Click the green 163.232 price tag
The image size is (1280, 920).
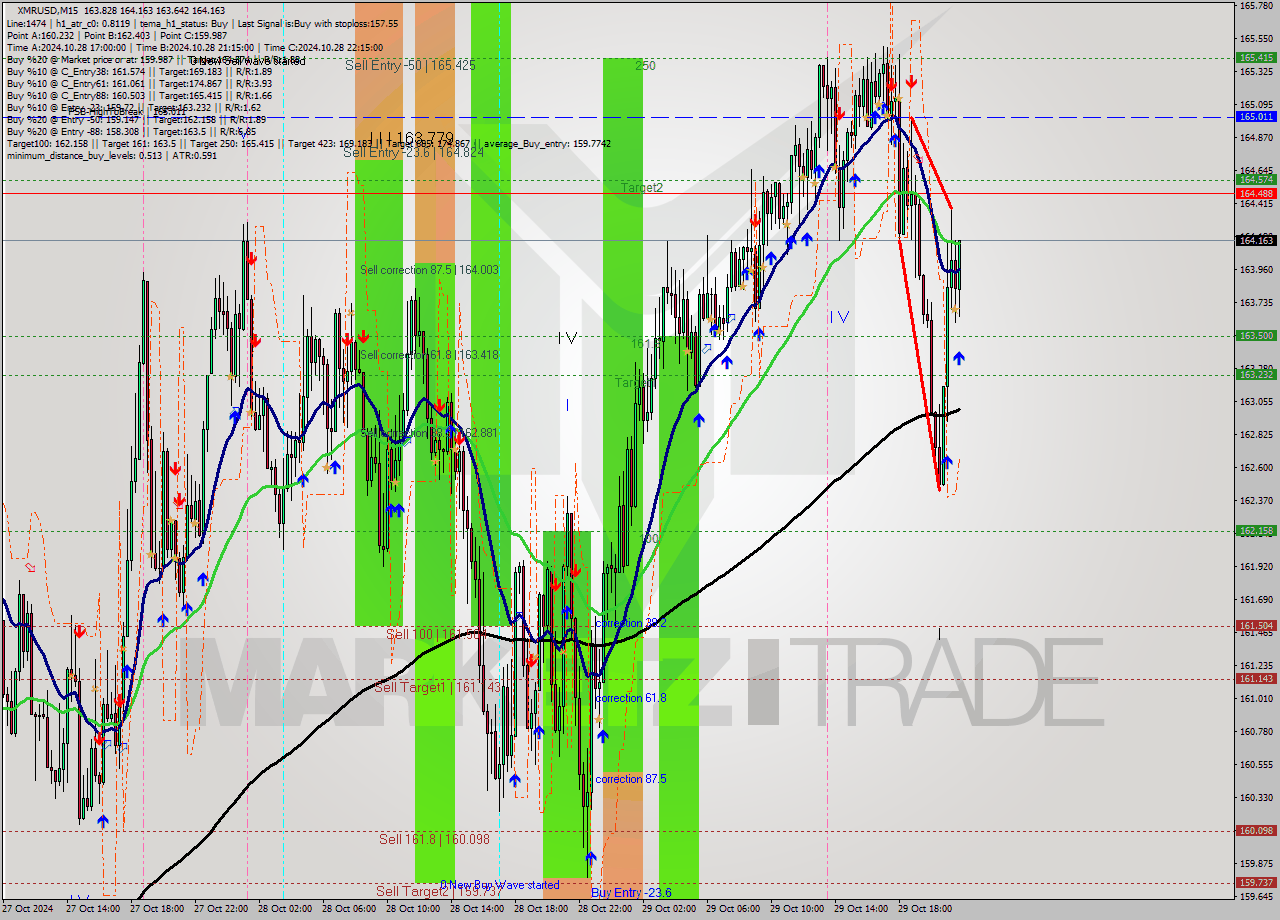point(1257,375)
